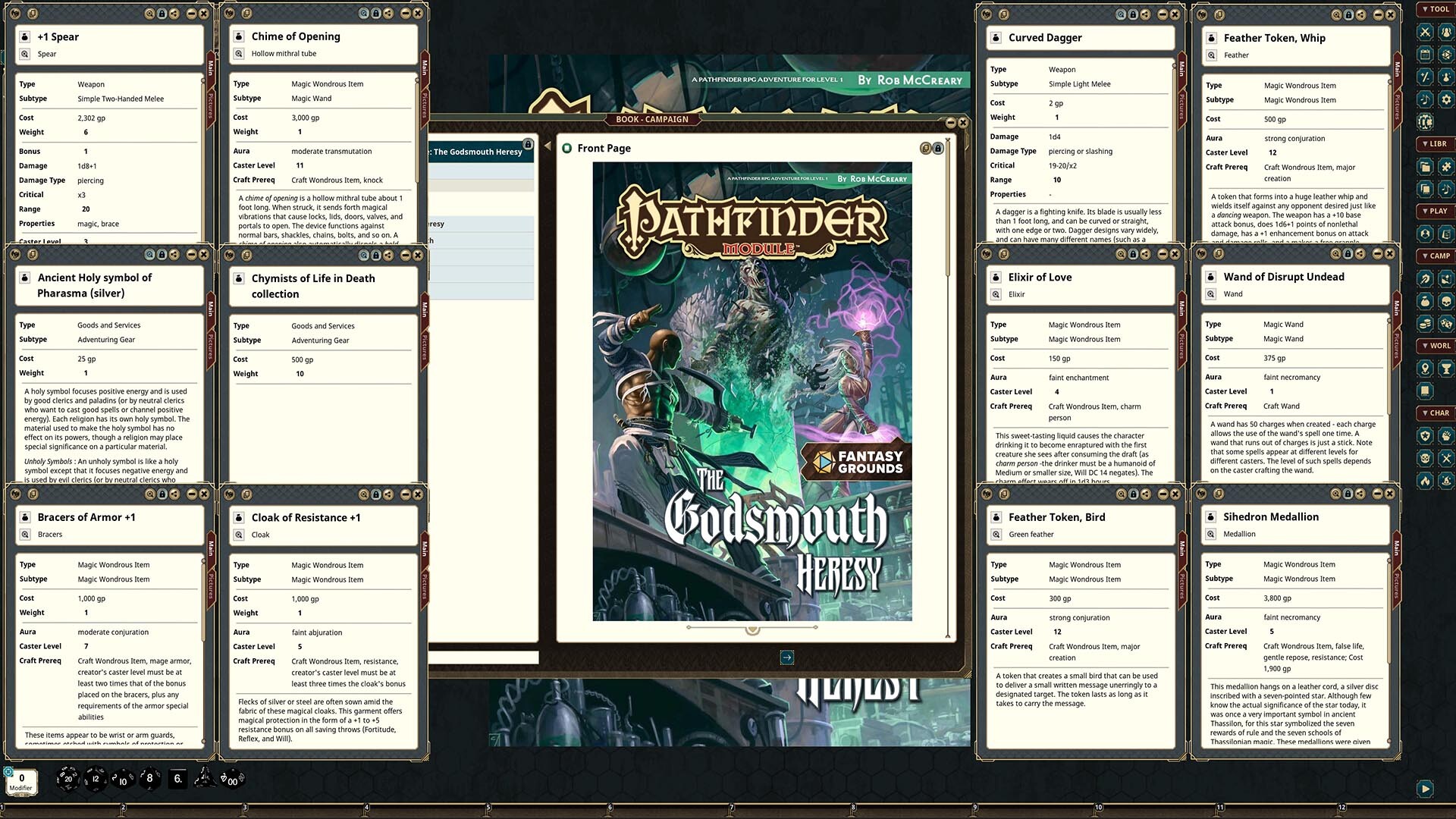Roll the percentile 00 die
The image size is (1456, 819).
coord(231,779)
